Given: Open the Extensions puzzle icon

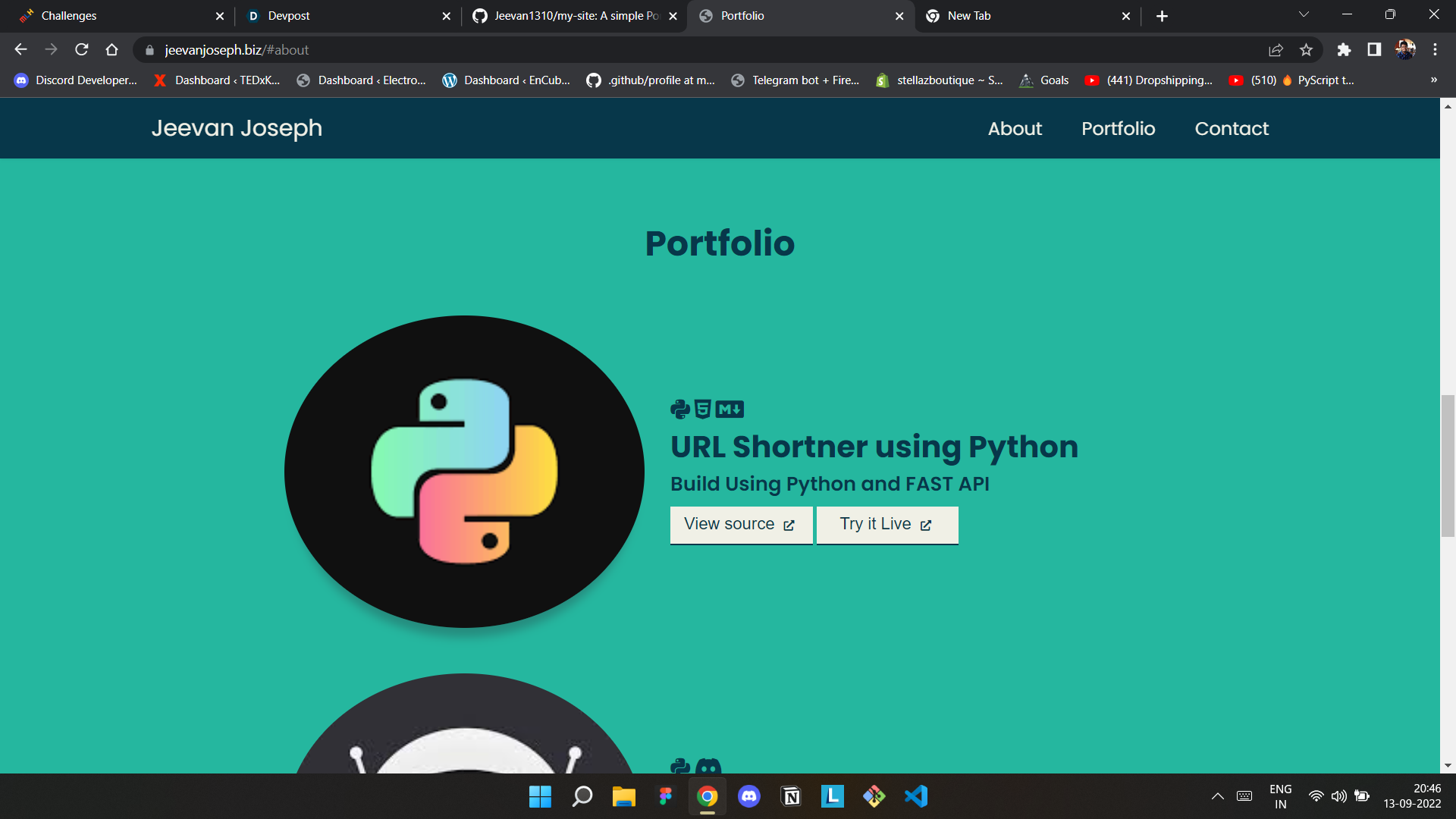Looking at the screenshot, I should click(x=1344, y=50).
